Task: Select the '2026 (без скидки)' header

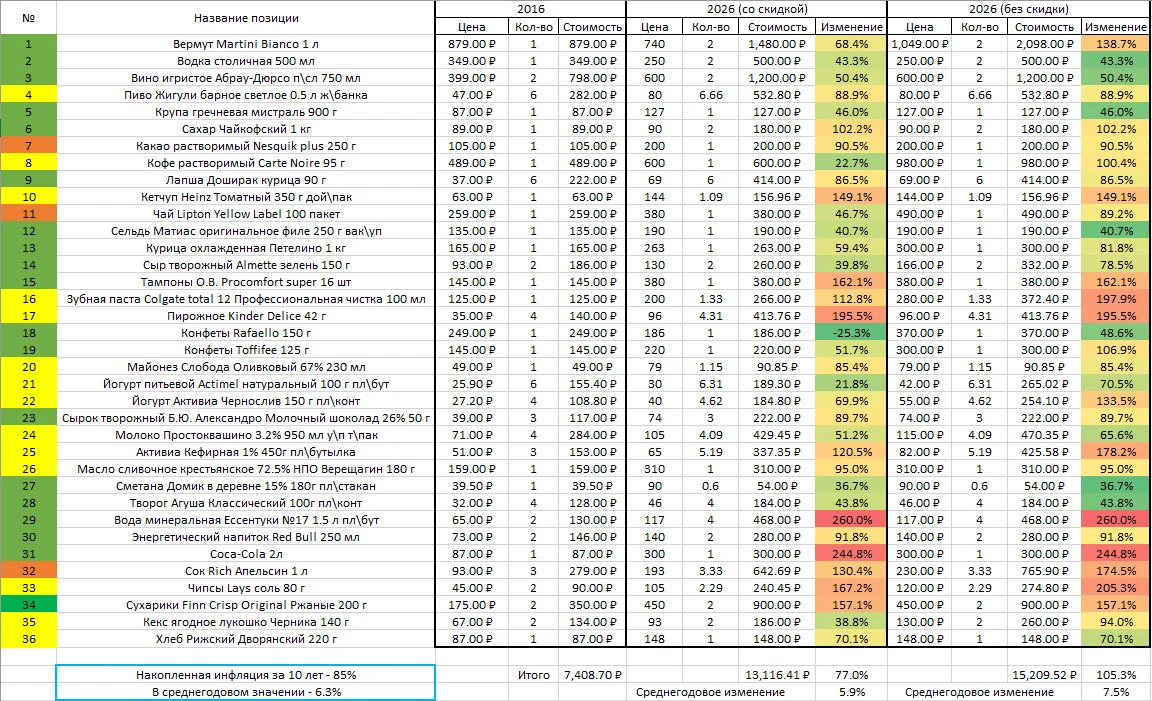Action: click(x=1018, y=9)
